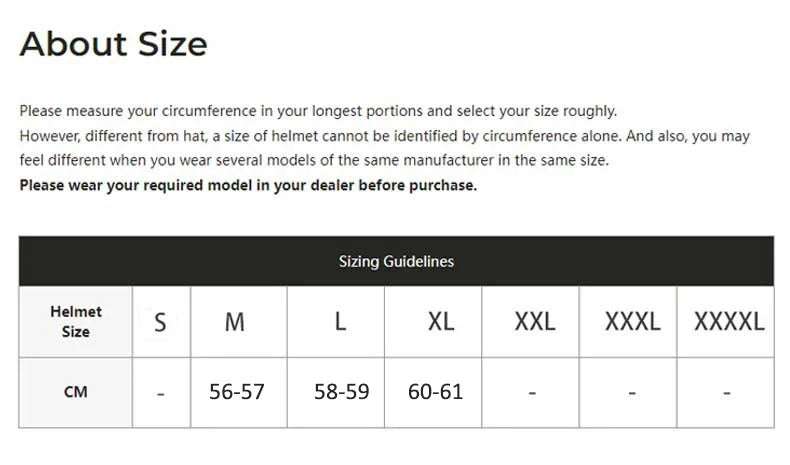This screenshot has height=465, width=790.
Task: Click the S size column header
Action: coord(160,322)
